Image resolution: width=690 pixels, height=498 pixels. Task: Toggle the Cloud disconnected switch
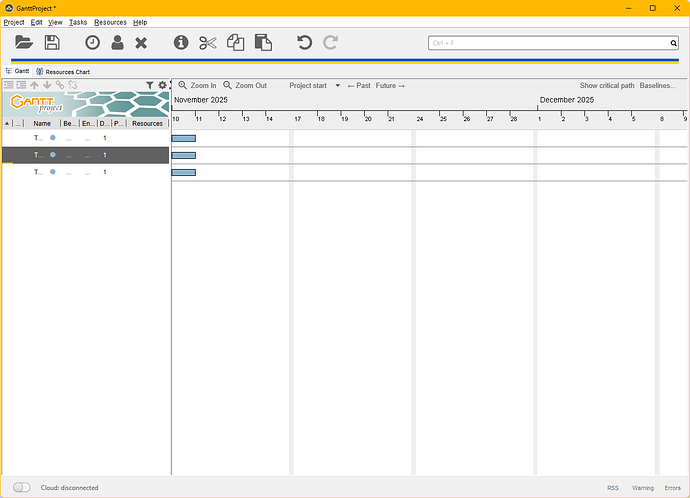[22, 488]
